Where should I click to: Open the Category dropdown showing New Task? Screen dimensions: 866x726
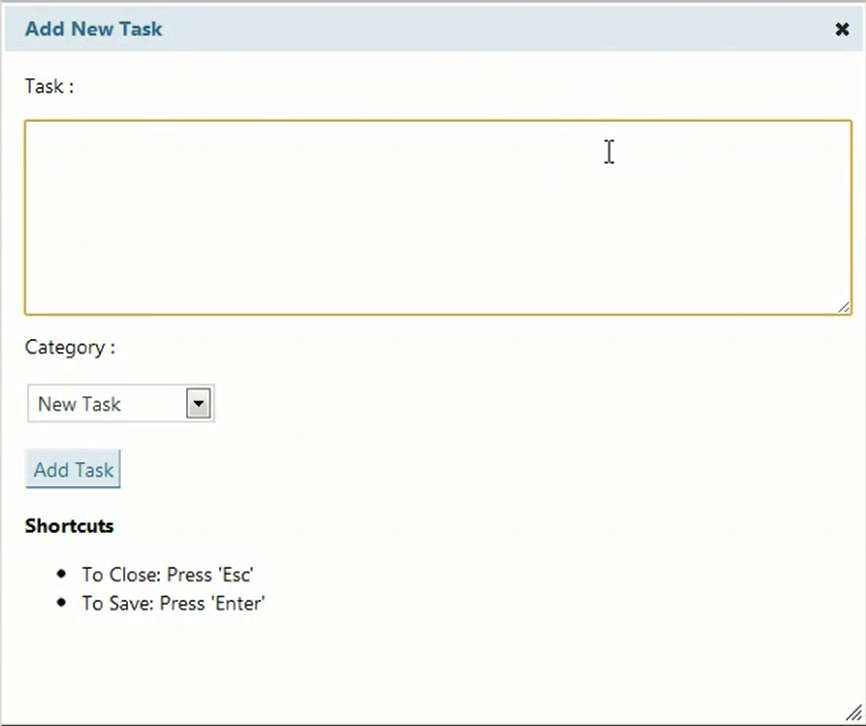pyautogui.click(x=121, y=404)
